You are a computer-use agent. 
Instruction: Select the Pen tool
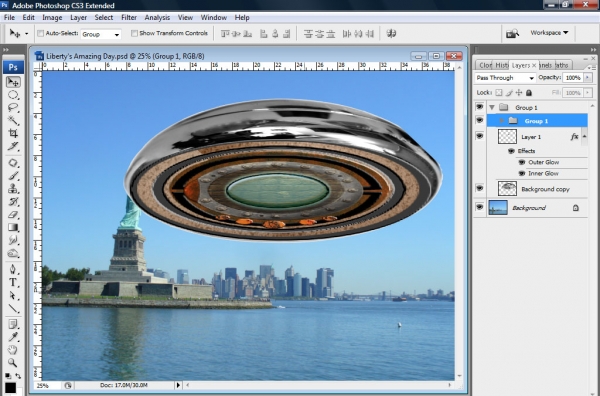(x=13, y=269)
